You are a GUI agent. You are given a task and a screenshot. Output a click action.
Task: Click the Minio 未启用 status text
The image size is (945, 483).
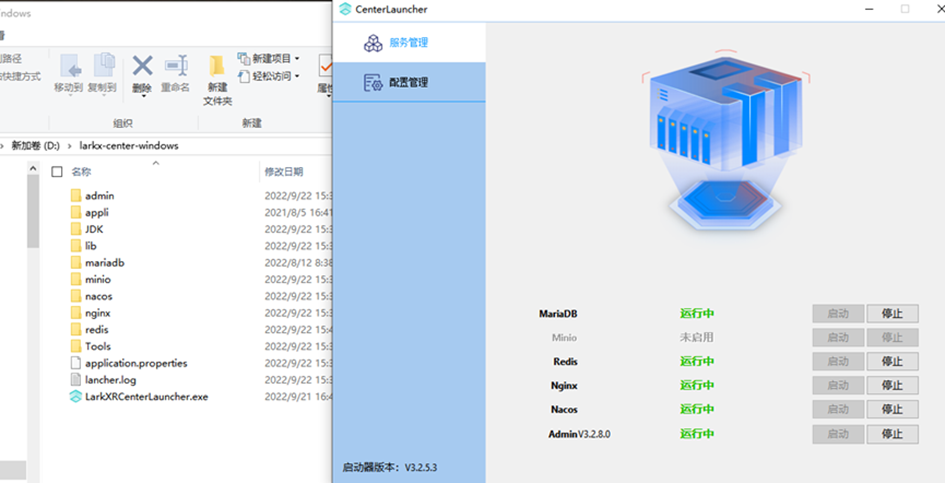697,338
